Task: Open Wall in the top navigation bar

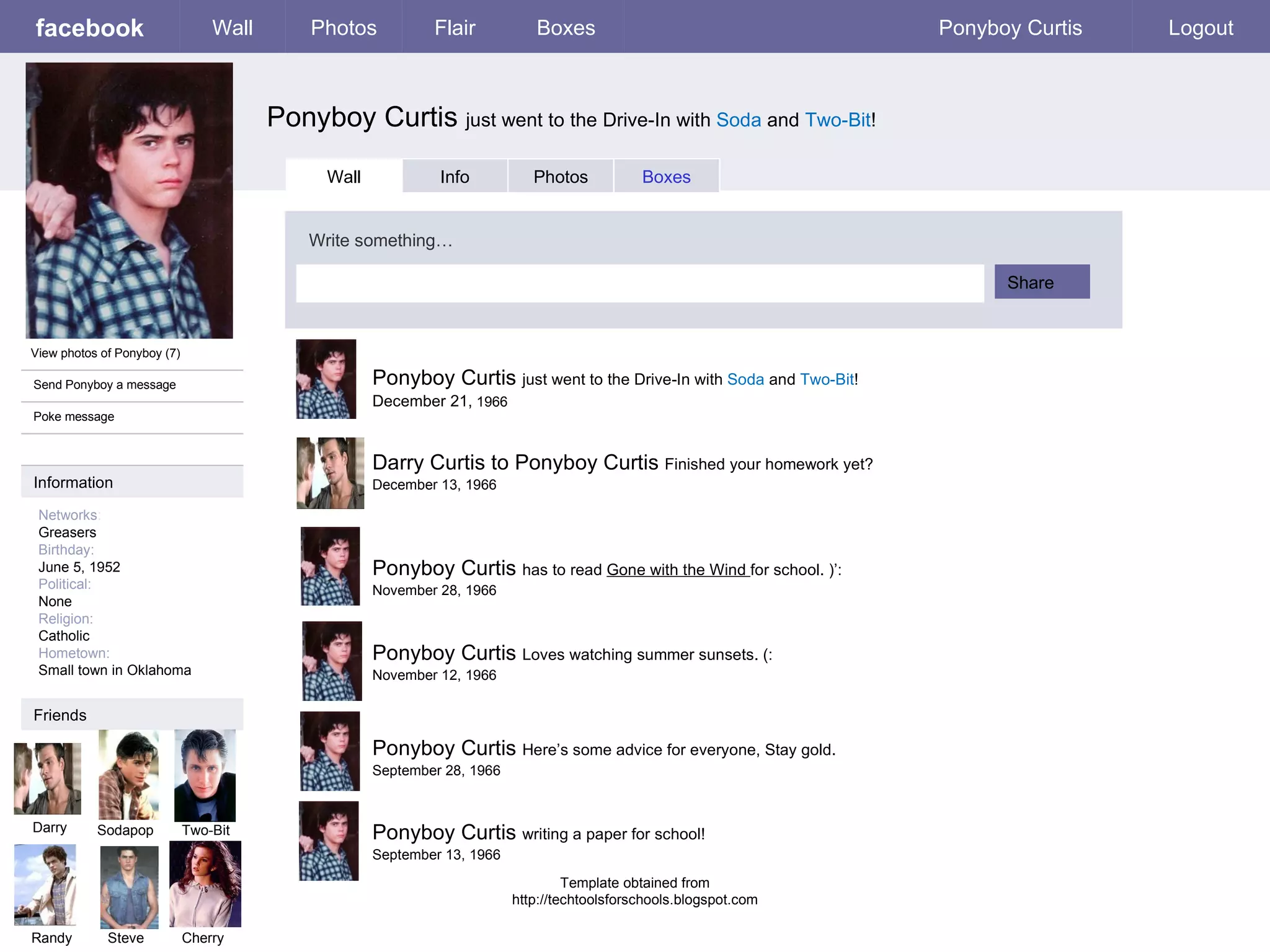Action: 232,28
